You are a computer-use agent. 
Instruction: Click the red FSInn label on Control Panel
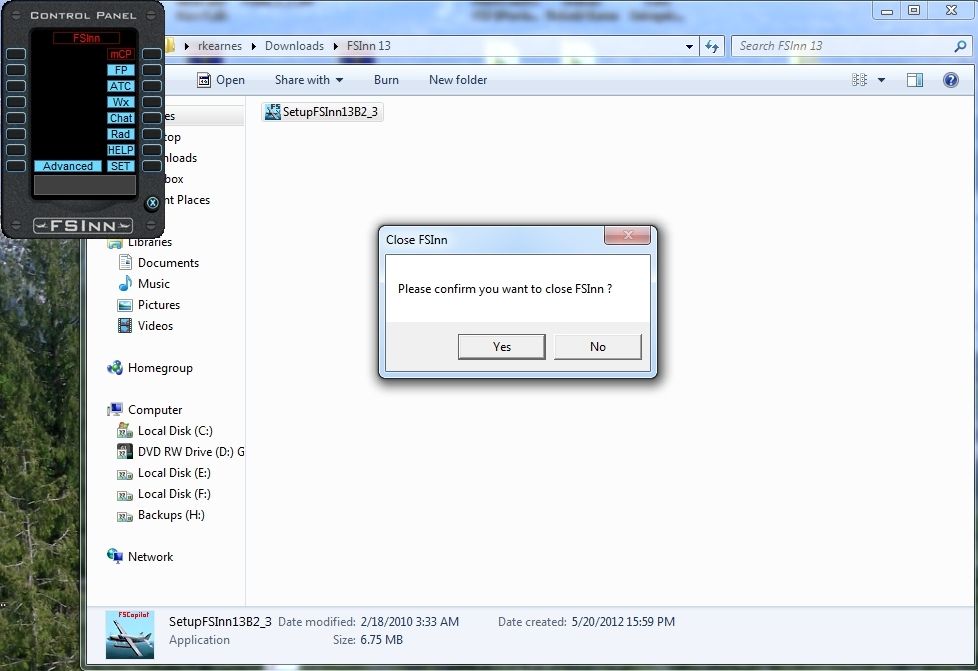pyautogui.click(x=86, y=38)
